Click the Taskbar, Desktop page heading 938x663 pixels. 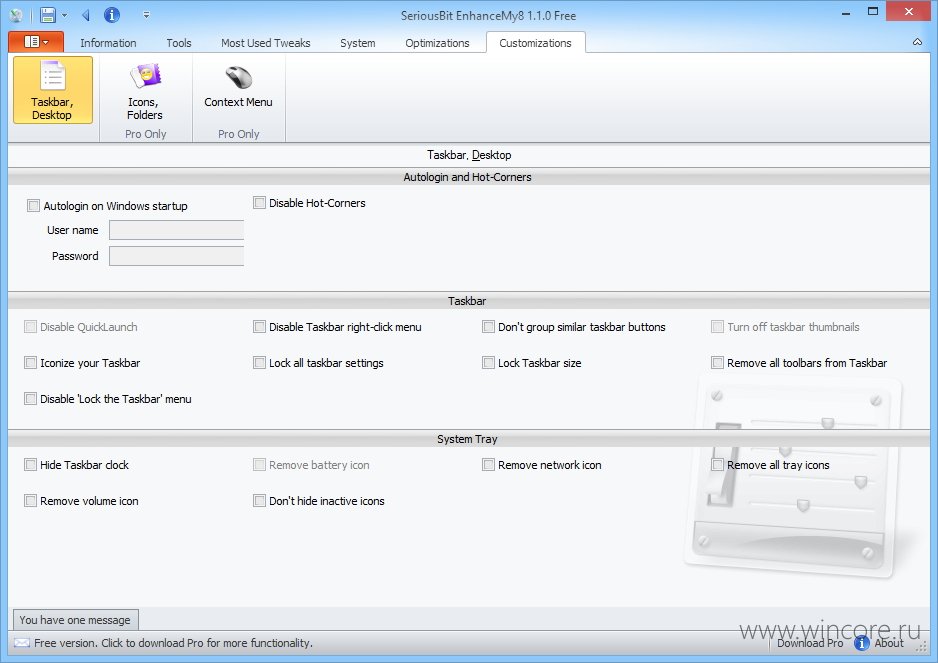[469, 155]
